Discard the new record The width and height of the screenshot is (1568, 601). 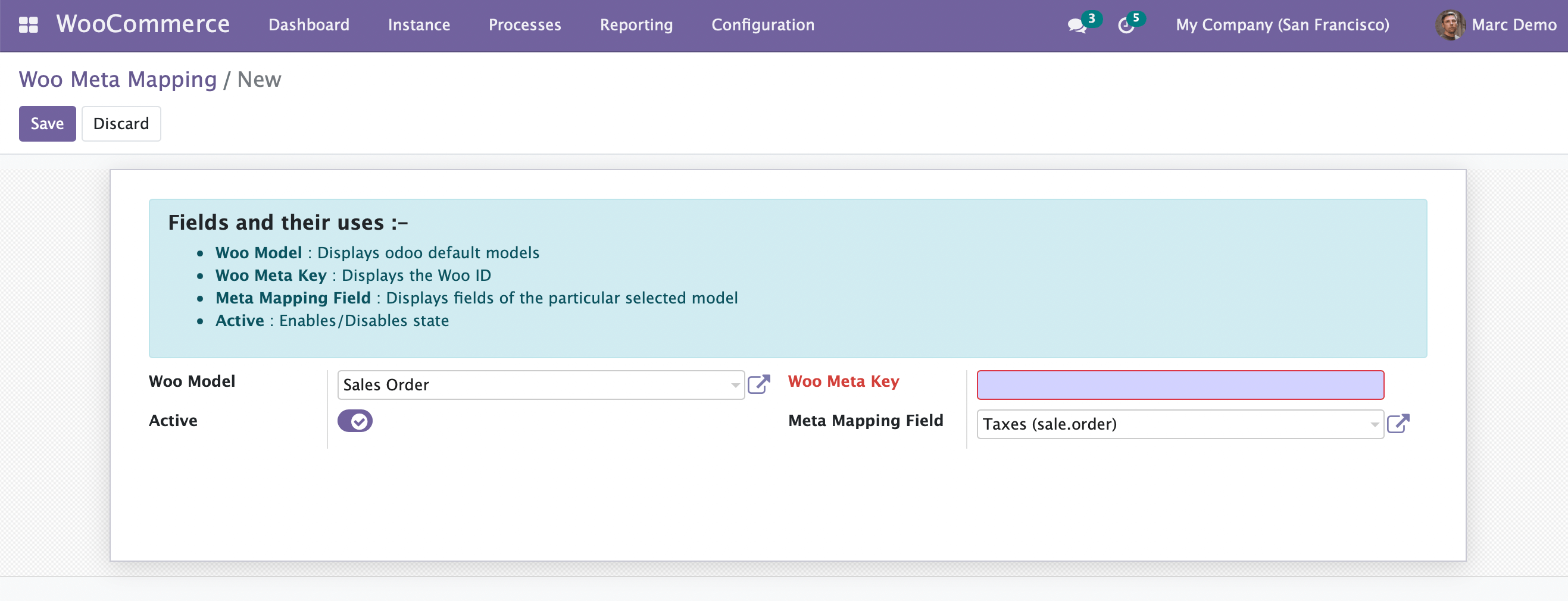pos(120,124)
